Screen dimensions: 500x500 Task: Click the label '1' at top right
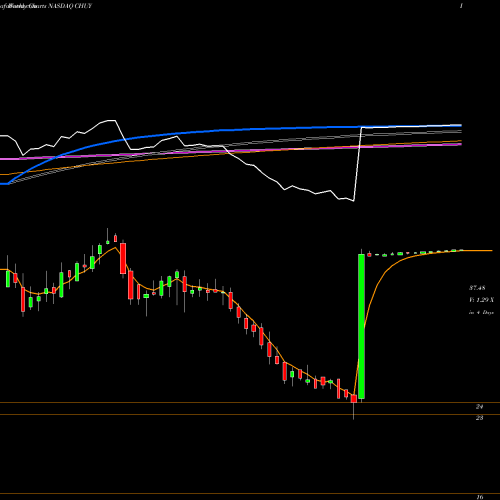click(x=461, y=6)
